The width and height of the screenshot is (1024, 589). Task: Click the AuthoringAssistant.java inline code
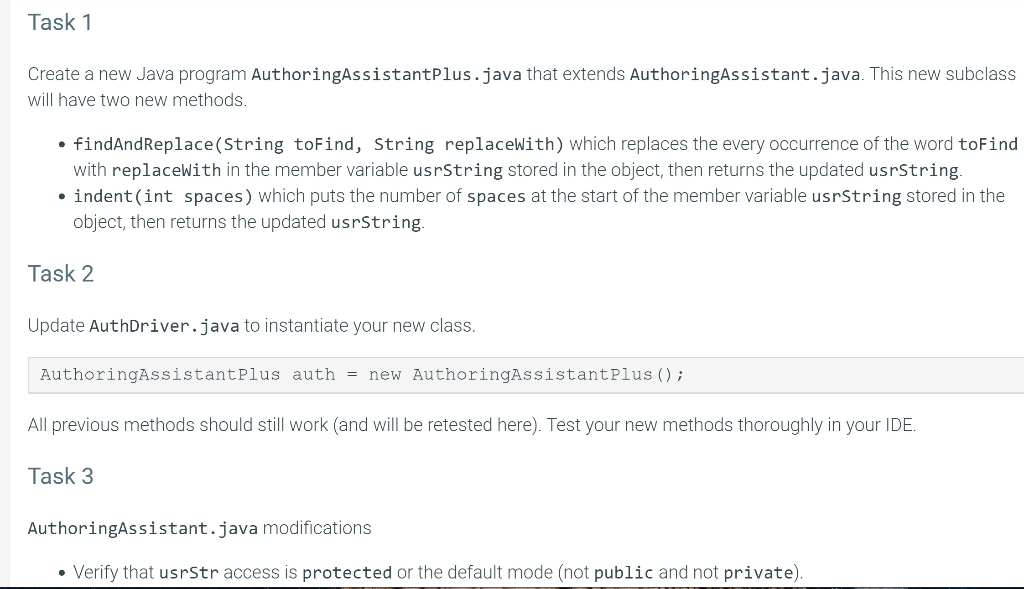click(744, 73)
